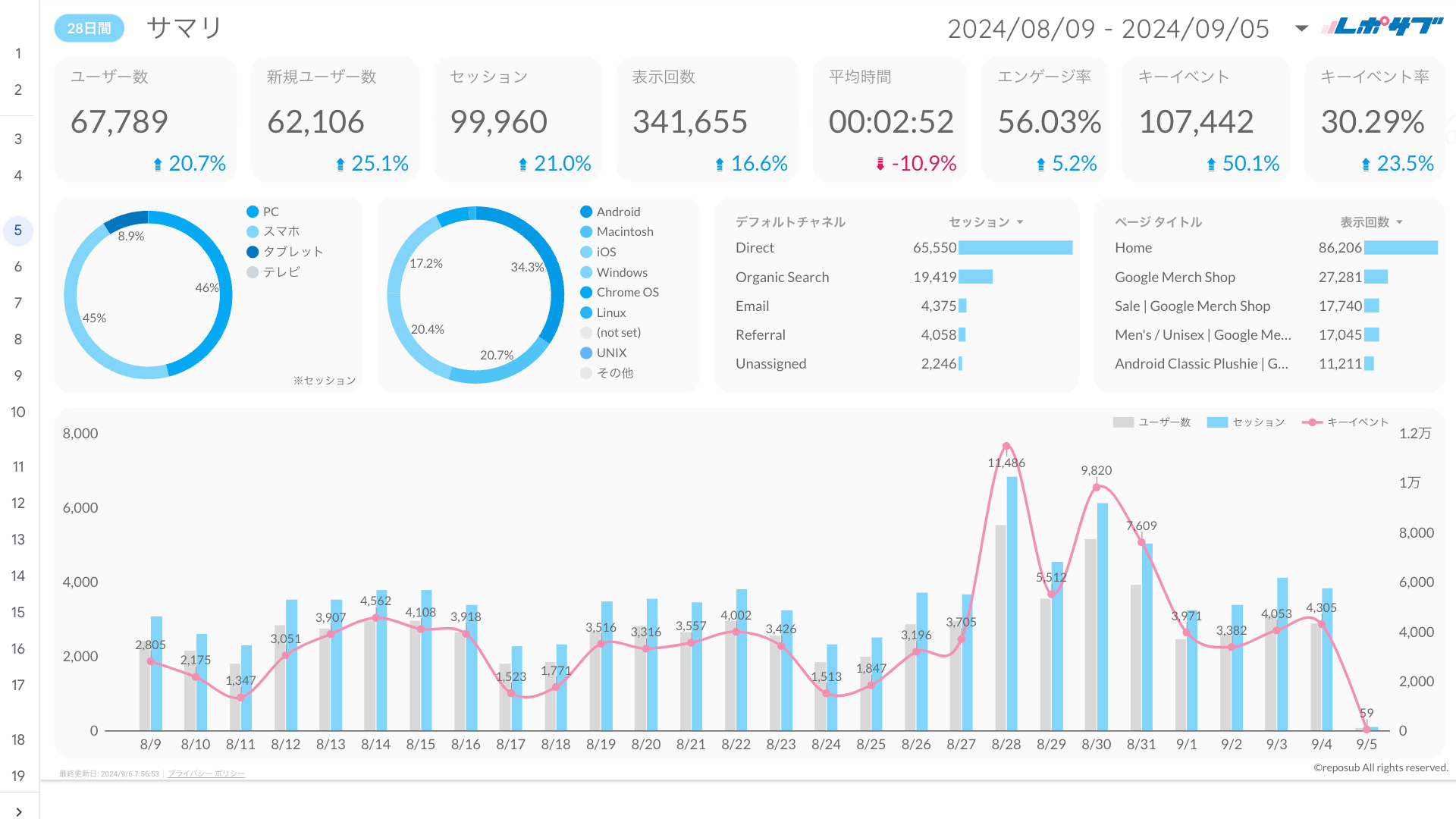Toggle Android legend item in OS chart
The image size is (1456, 819).
[x=617, y=212]
